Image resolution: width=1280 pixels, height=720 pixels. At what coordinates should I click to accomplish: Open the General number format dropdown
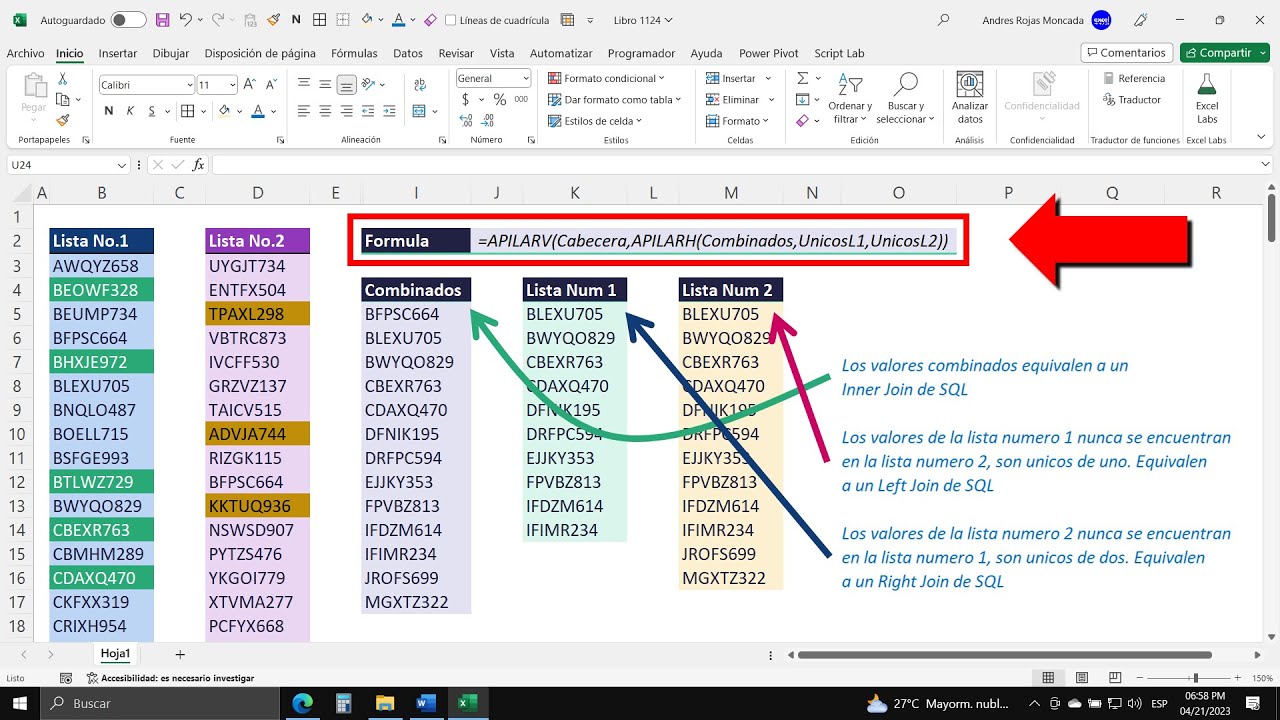click(x=526, y=78)
